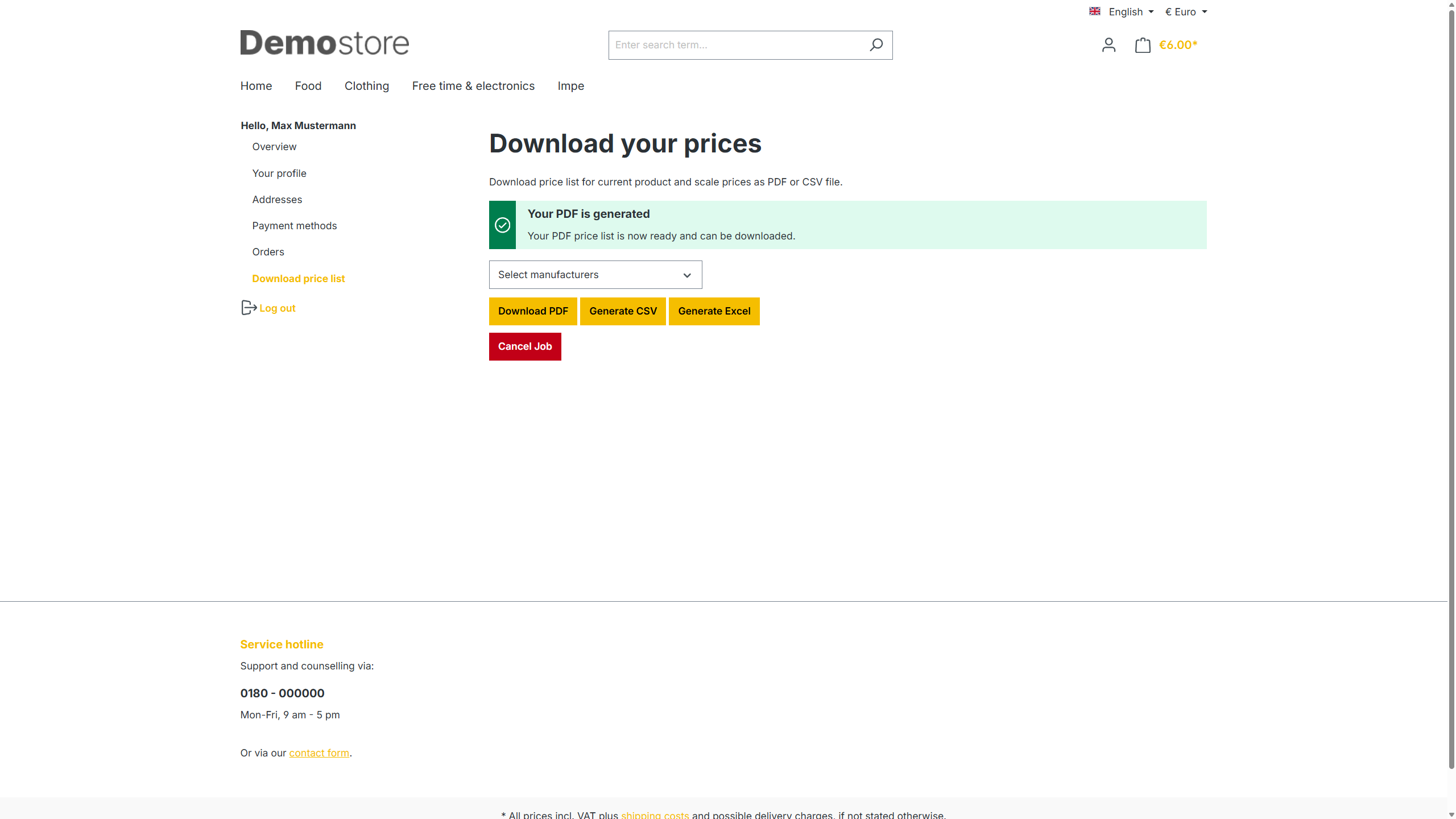
Task: Click the cart total €6.00*
Action: tap(1178, 45)
